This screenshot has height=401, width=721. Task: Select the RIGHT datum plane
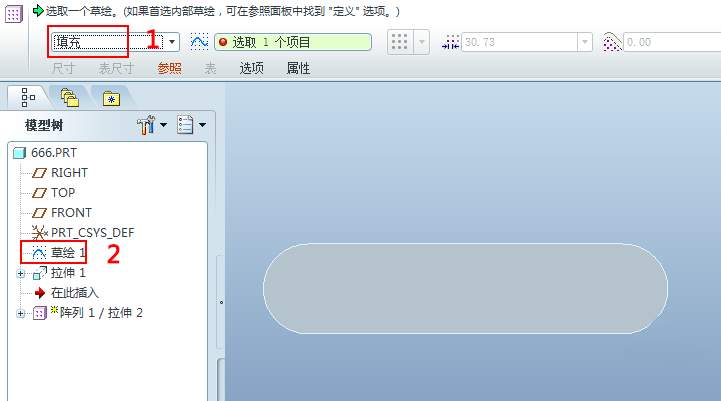pos(69,173)
